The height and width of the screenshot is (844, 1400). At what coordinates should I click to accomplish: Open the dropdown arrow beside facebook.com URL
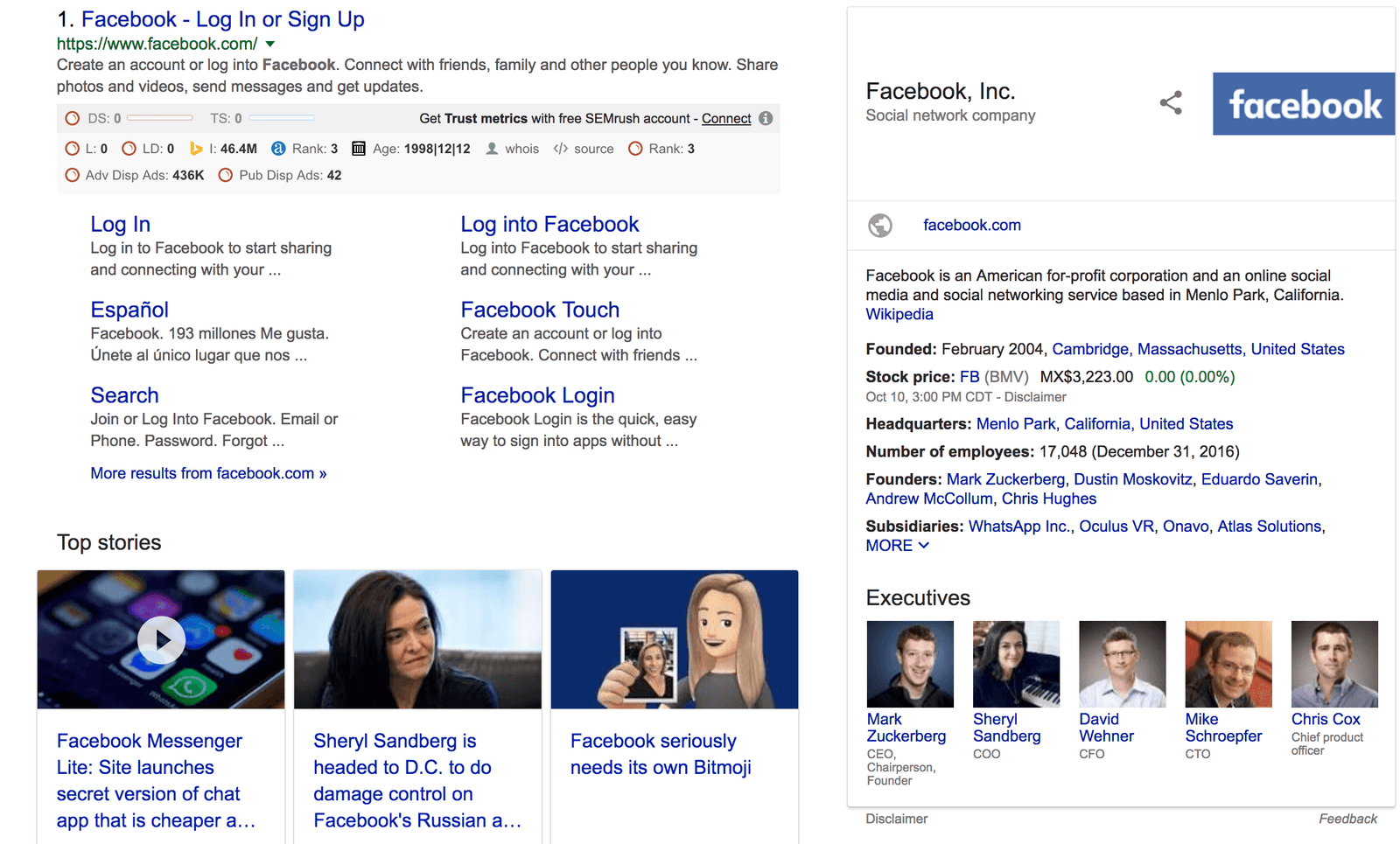(270, 44)
